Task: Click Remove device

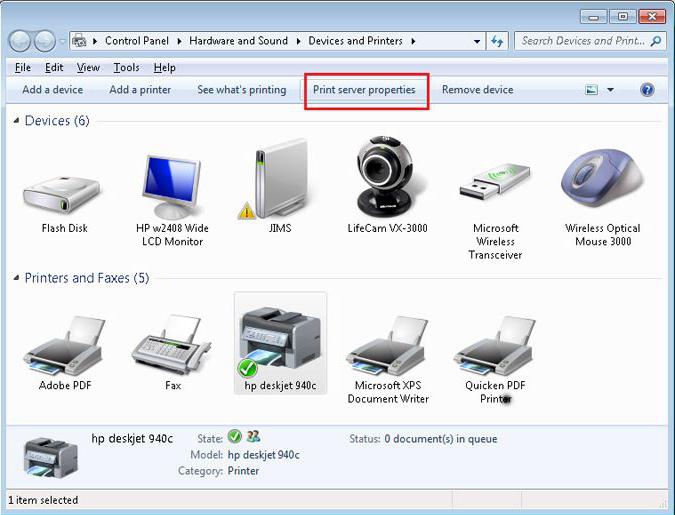Action: [x=477, y=90]
